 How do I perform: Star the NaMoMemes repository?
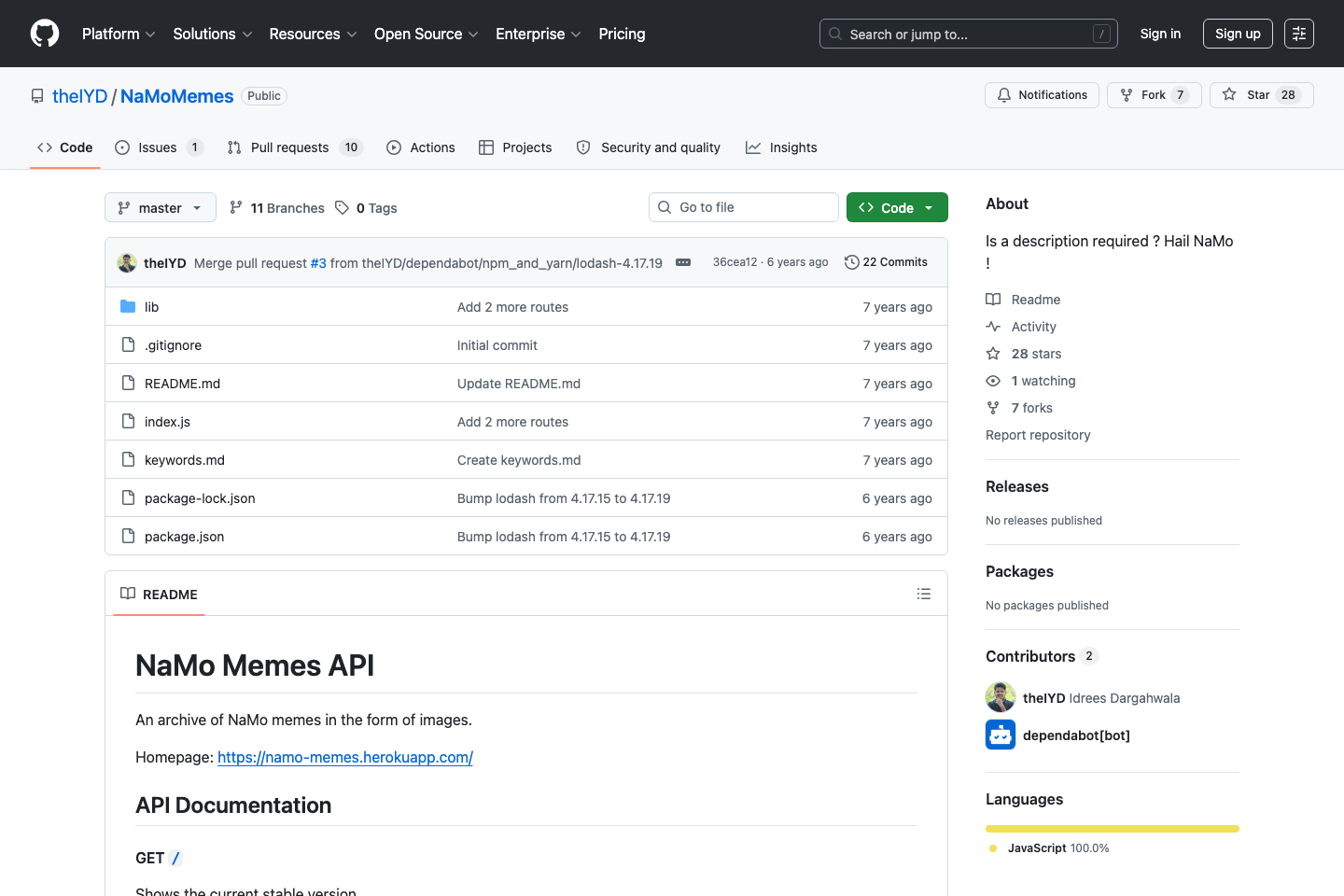(x=1261, y=94)
